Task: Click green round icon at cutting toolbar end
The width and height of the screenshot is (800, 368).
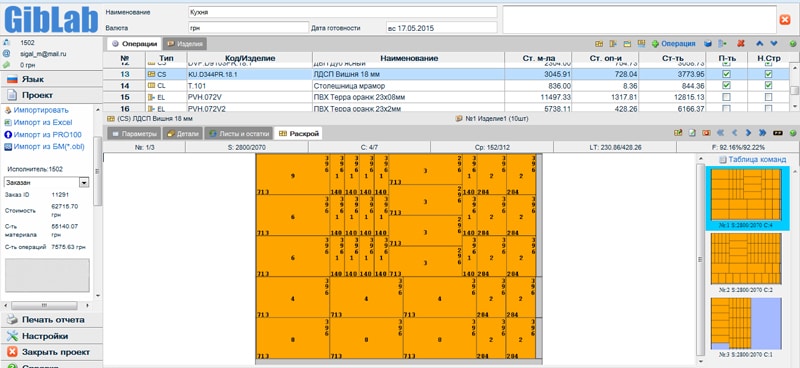Action: coord(793,133)
